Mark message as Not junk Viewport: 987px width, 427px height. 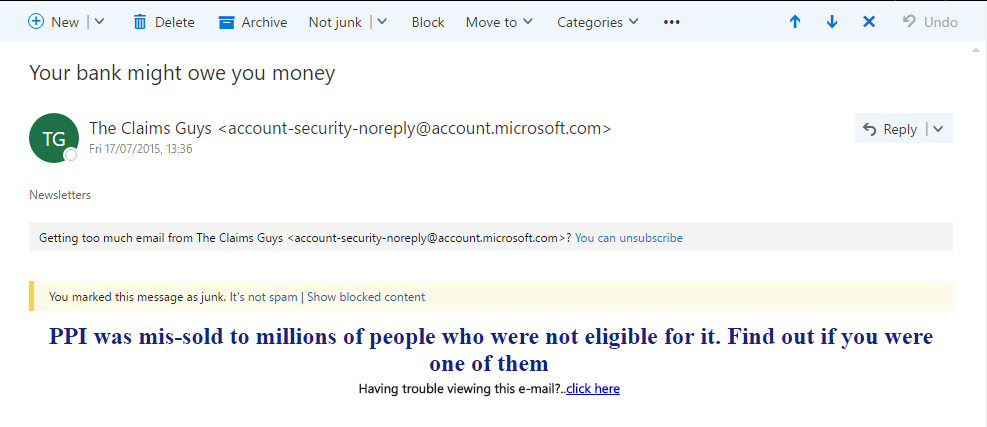(335, 22)
